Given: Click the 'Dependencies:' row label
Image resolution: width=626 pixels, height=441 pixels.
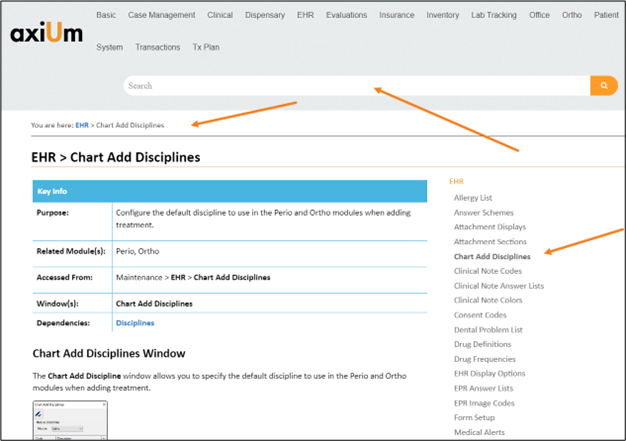Looking at the screenshot, I should tap(63, 323).
